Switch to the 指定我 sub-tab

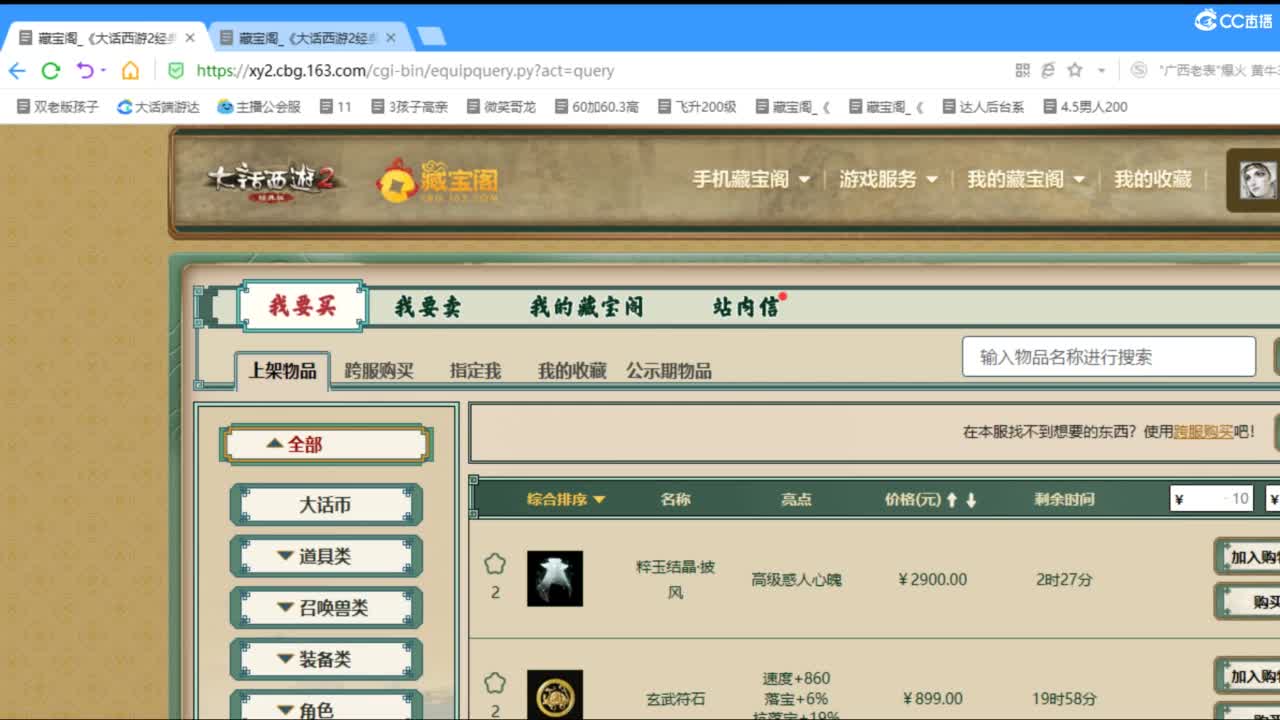475,371
